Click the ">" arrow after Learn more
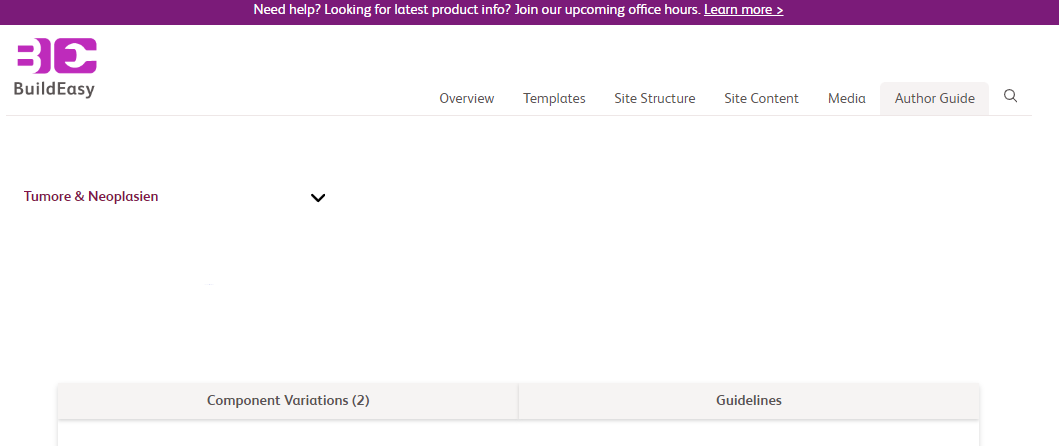Image resolution: width=1059 pixels, height=446 pixels. (x=779, y=10)
